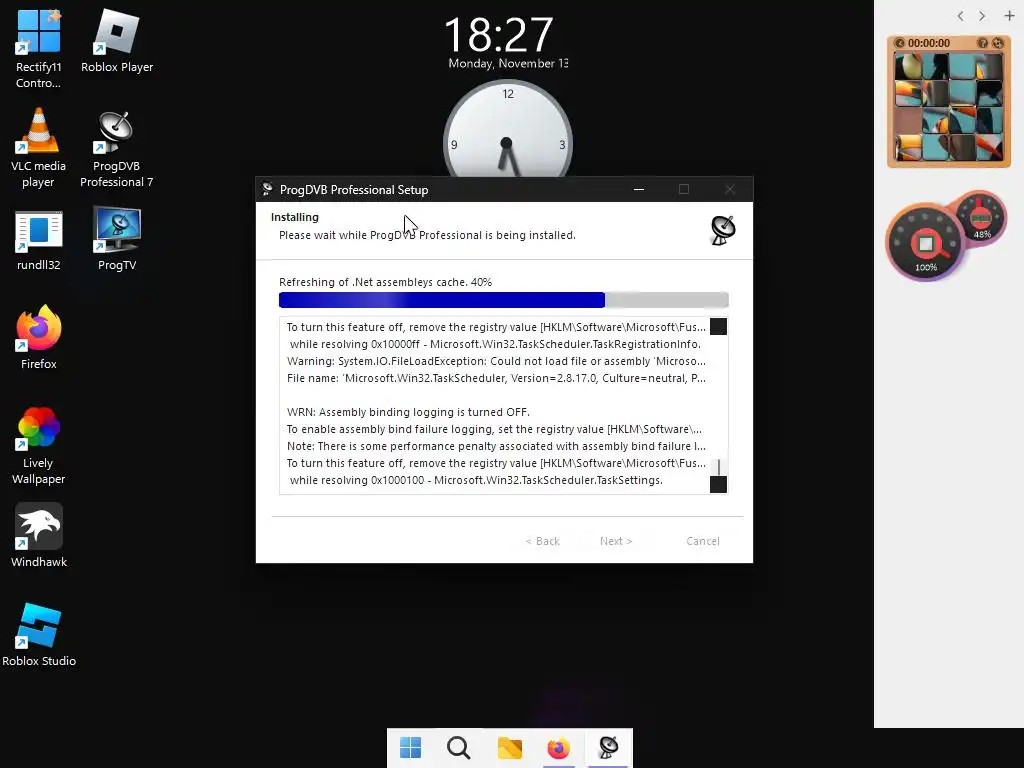This screenshot has width=1024, height=768.
Task: Click the disabled Next button in setup
Action: coord(616,541)
